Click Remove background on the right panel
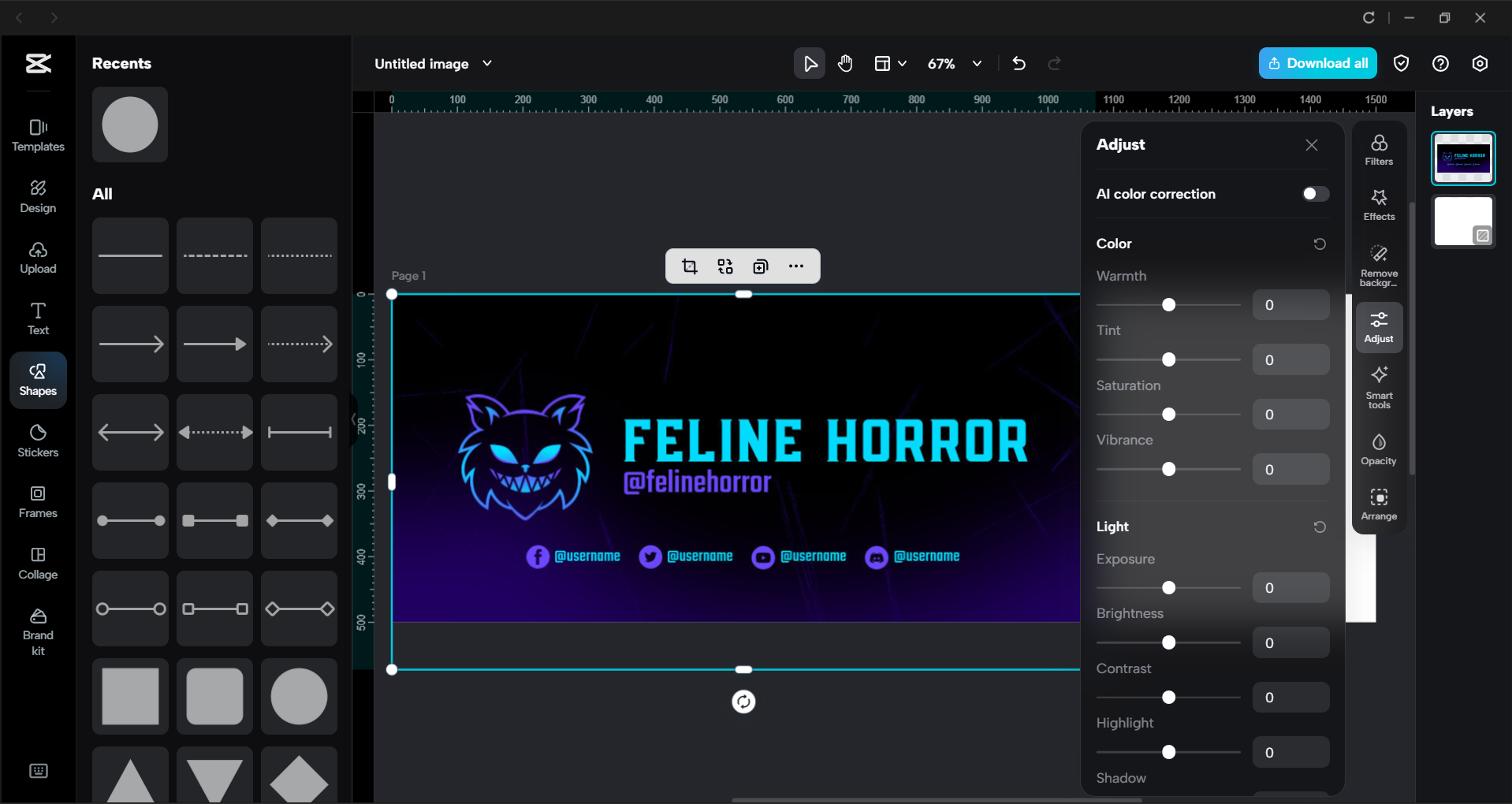 pos(1378,263)
